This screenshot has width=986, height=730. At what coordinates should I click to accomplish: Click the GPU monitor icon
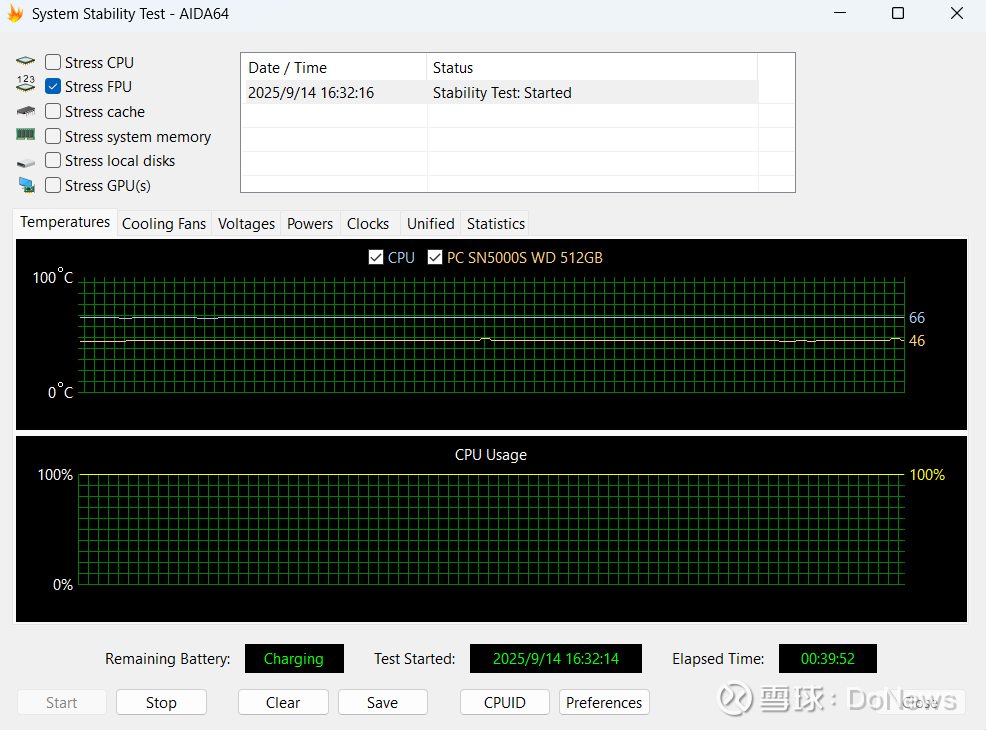[25, 185]
